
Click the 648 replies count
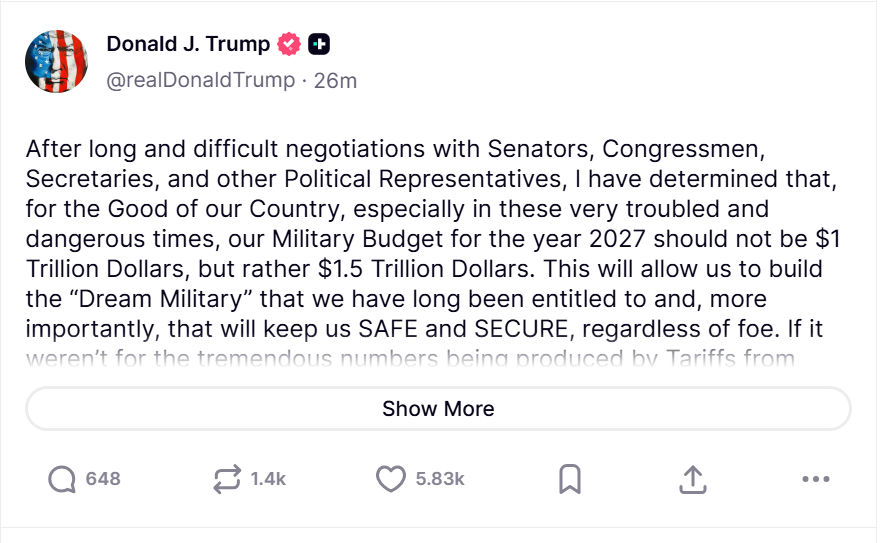click(103, 479)
